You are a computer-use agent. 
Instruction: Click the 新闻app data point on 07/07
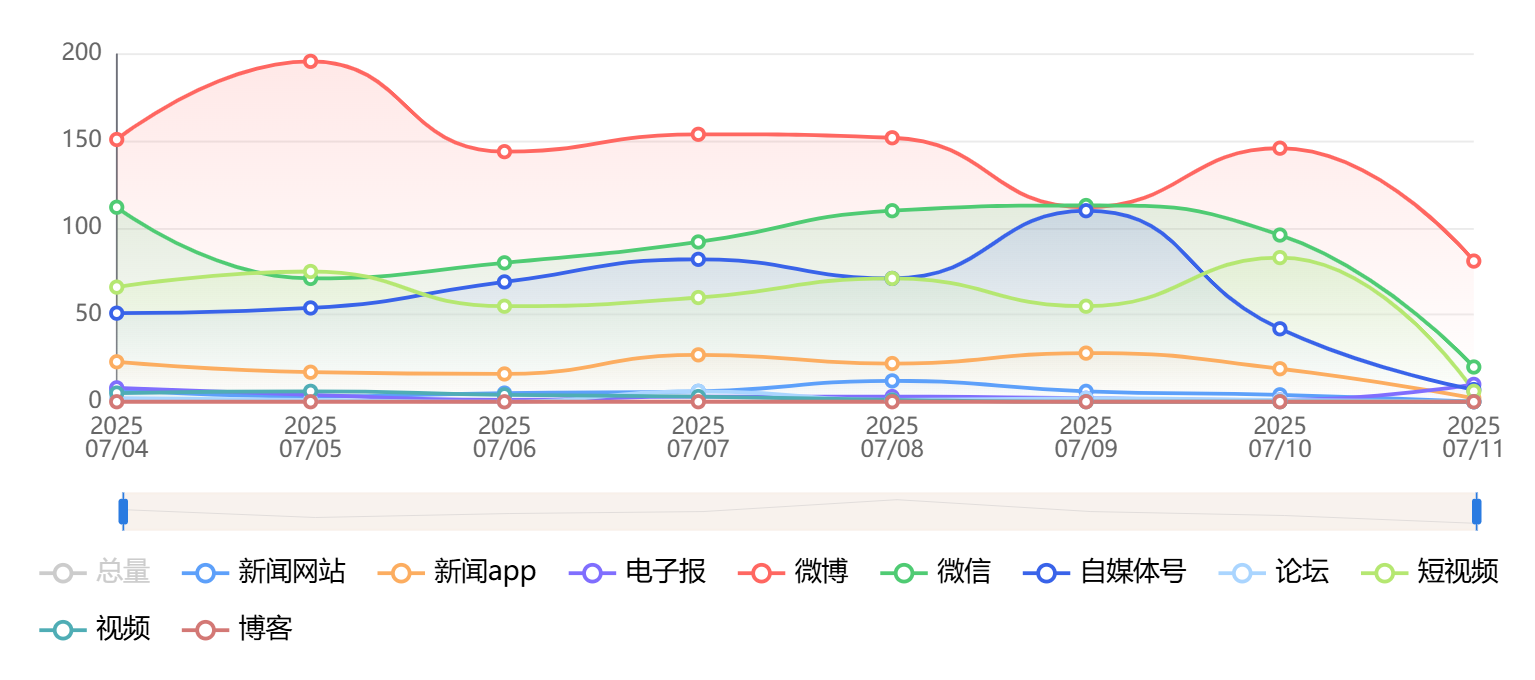698,355
